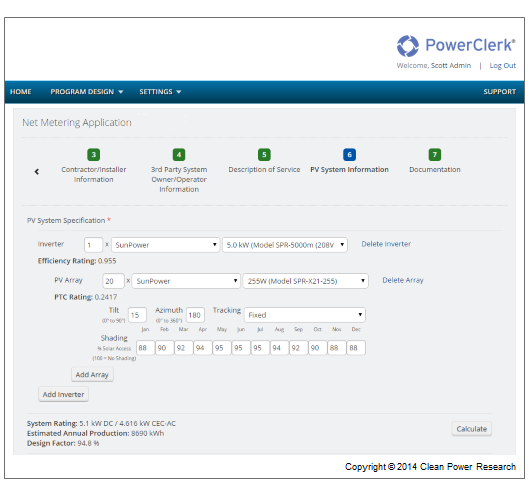530x481 pixels.
Task: Select step 3 number badge
Action: click(x=94, y=155)
